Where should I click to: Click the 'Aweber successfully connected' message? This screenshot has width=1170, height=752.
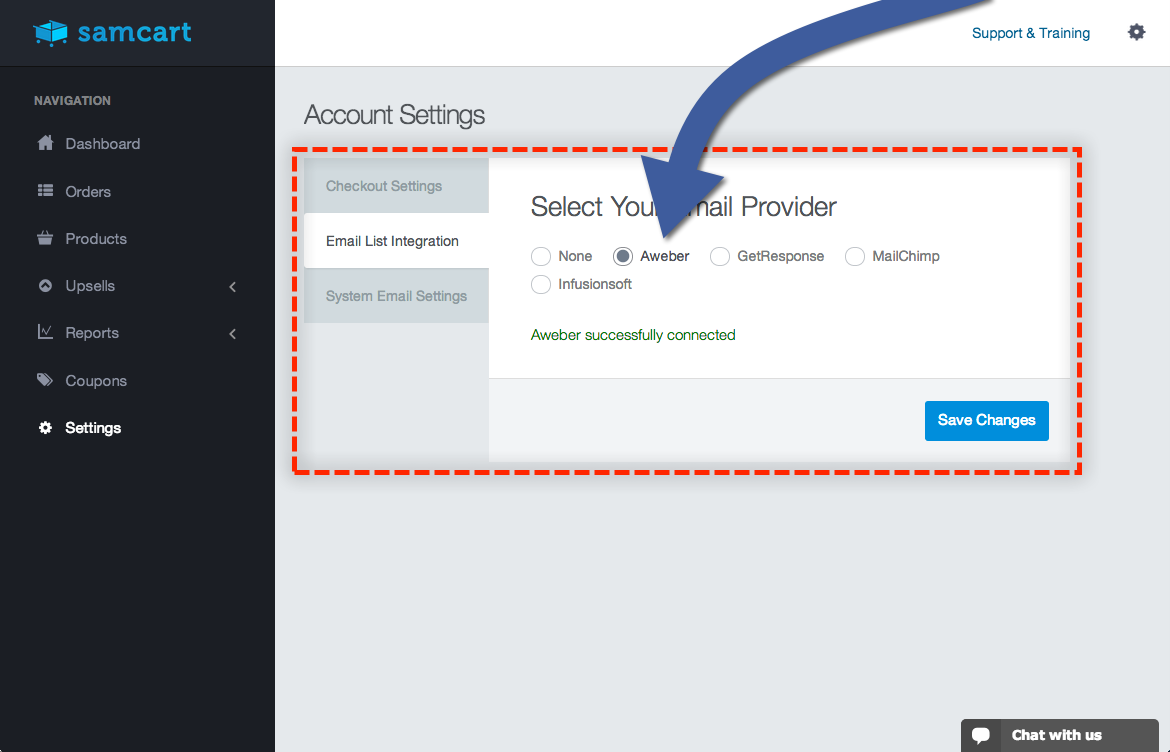pos(633,335)
